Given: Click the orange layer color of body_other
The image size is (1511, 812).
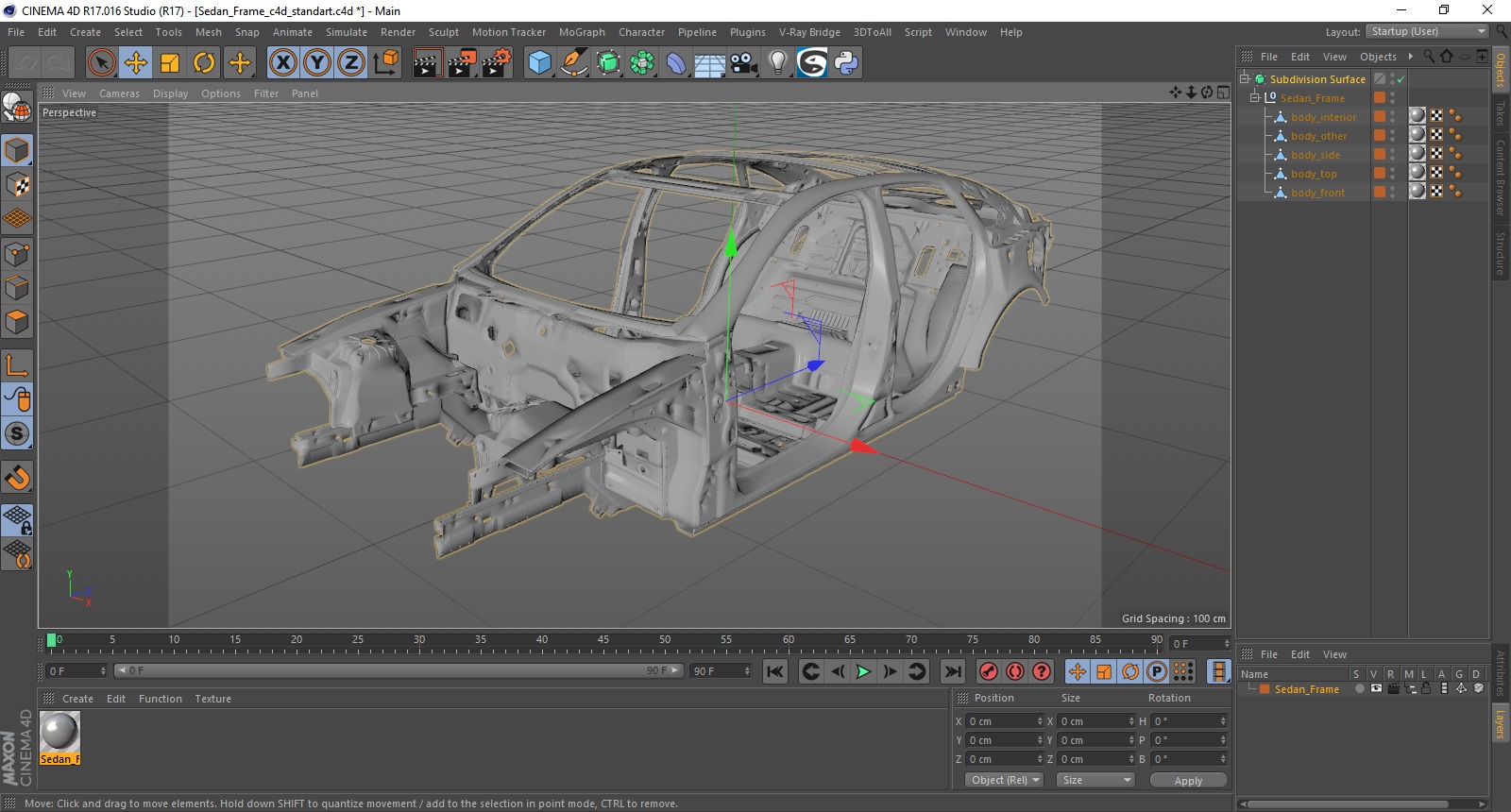Looking at the screenshot, I should click(x=1380, y=136).
